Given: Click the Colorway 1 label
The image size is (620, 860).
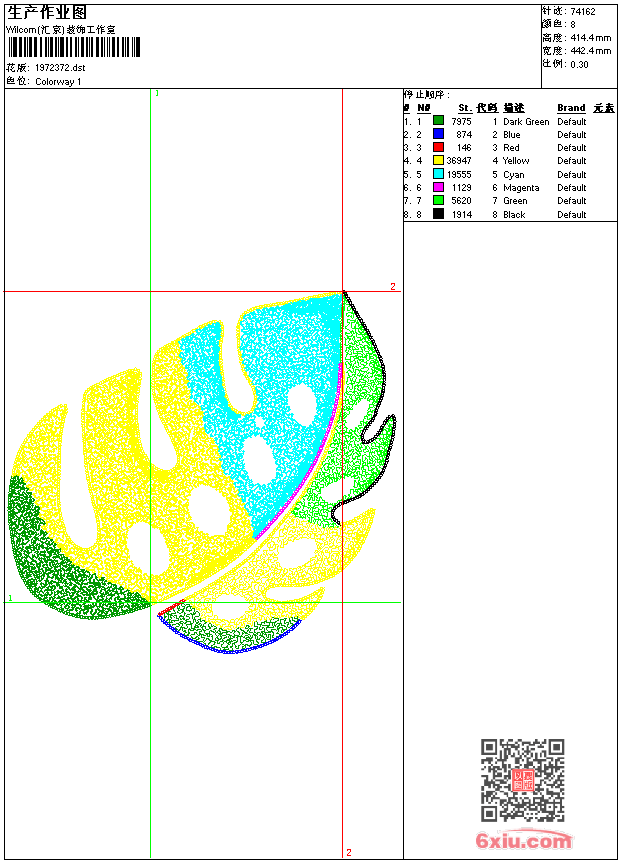Looking at the screenshot, I should (x=58, y=82).
